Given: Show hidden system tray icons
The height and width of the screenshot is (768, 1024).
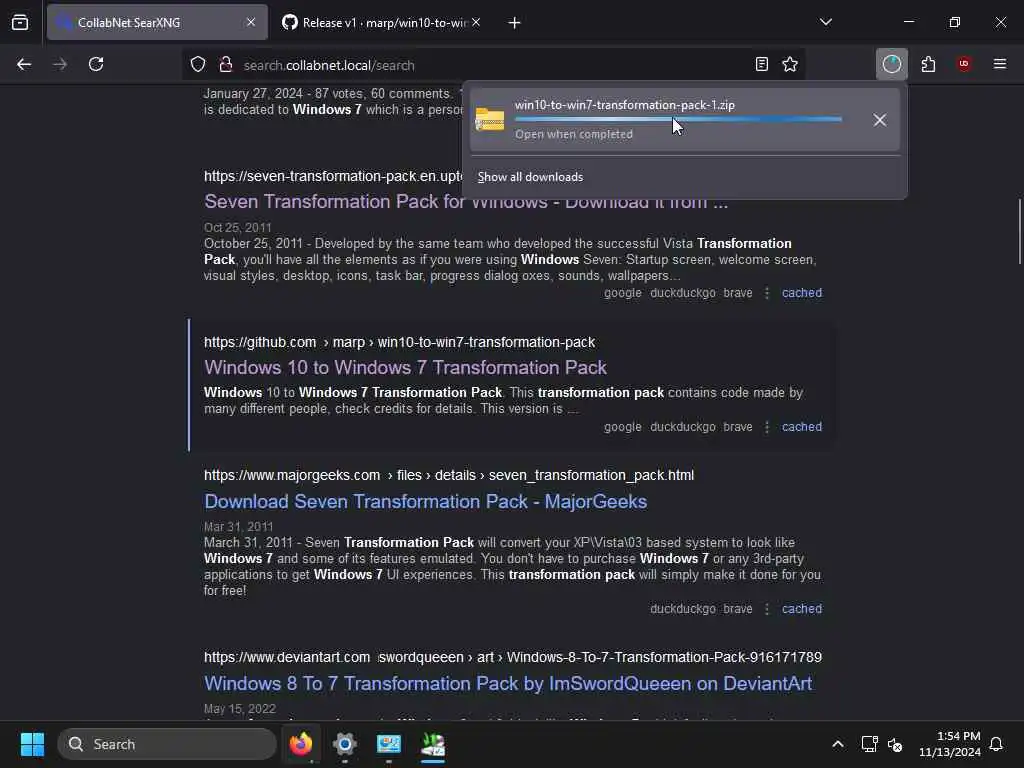Looking at the screenshot, I should 838,744.
